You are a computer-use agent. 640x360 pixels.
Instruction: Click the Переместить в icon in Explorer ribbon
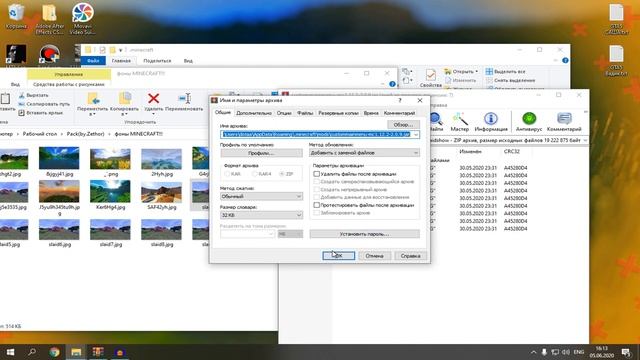(x=93, y=98)
